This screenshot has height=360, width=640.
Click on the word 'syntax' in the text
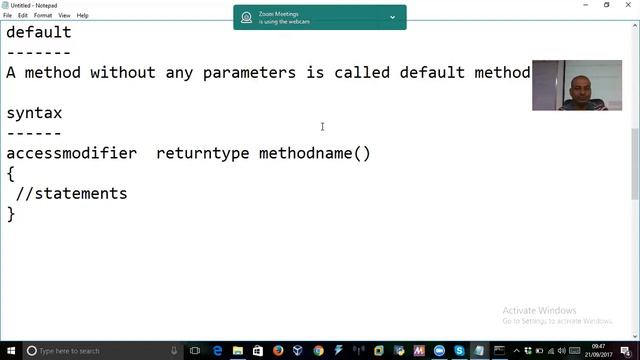pyautogui.click(x=34, y=113)
